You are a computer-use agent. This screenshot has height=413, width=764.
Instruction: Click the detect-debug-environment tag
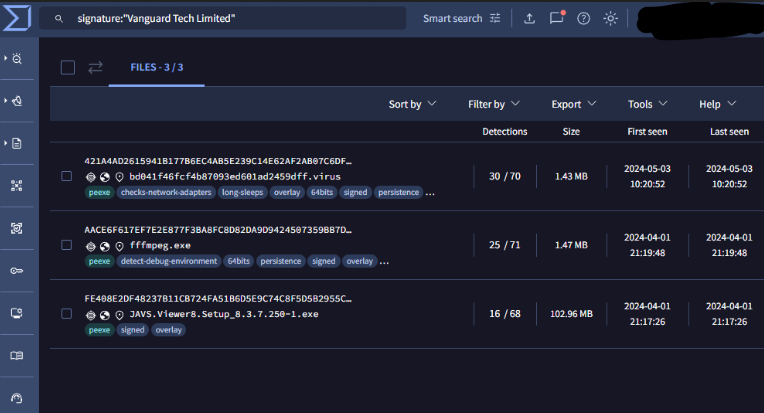pos(169,261)
